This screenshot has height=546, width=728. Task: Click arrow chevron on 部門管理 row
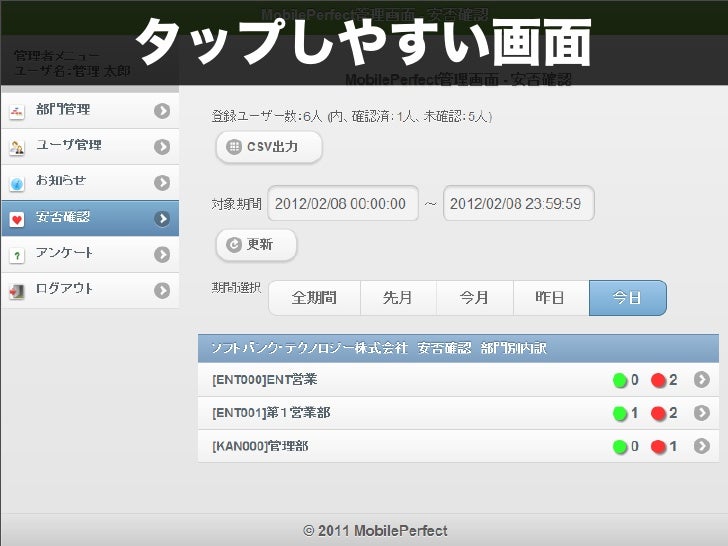[x=162, y=111]
